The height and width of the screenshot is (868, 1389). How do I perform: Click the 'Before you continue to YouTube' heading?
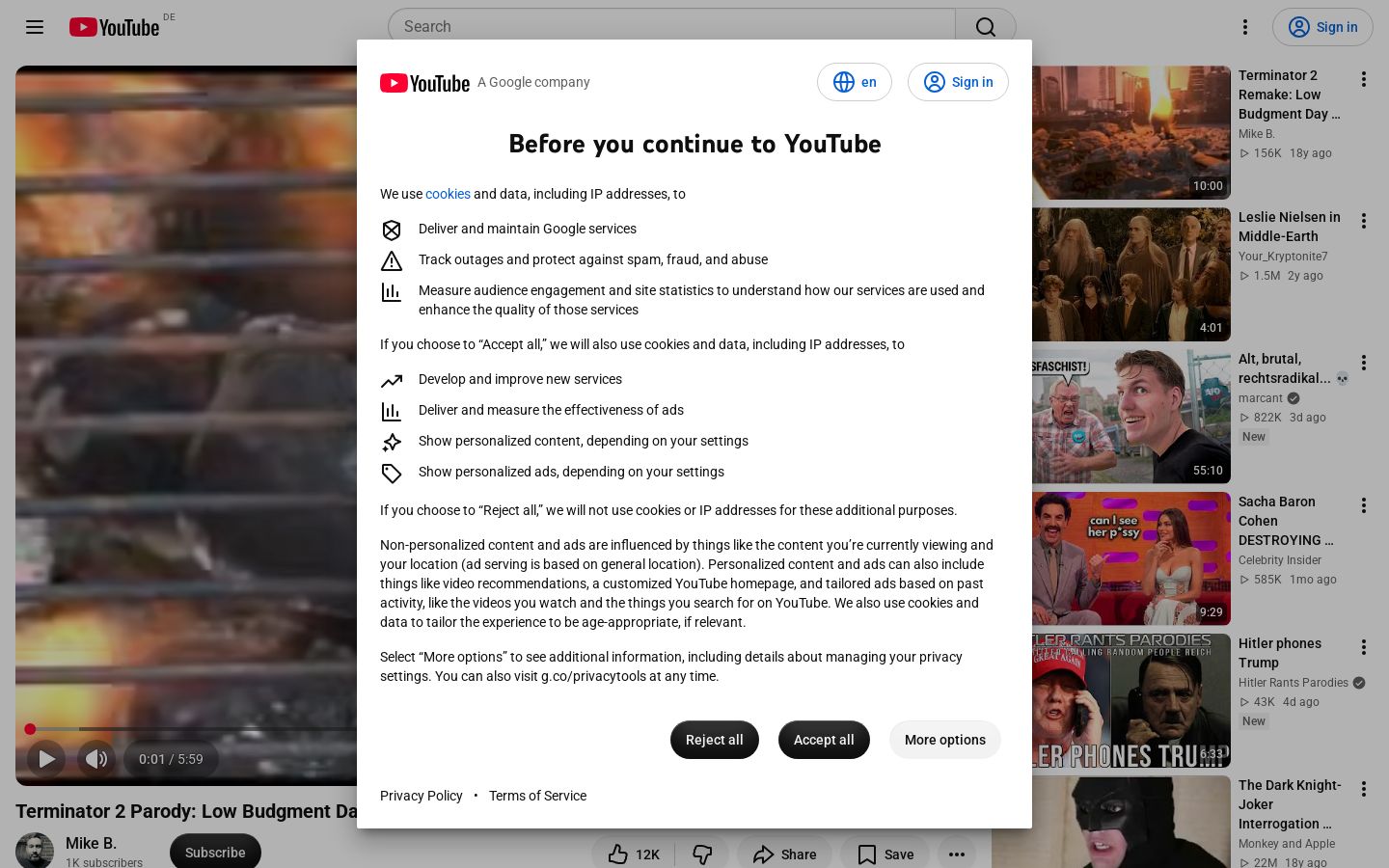point(694,144)
